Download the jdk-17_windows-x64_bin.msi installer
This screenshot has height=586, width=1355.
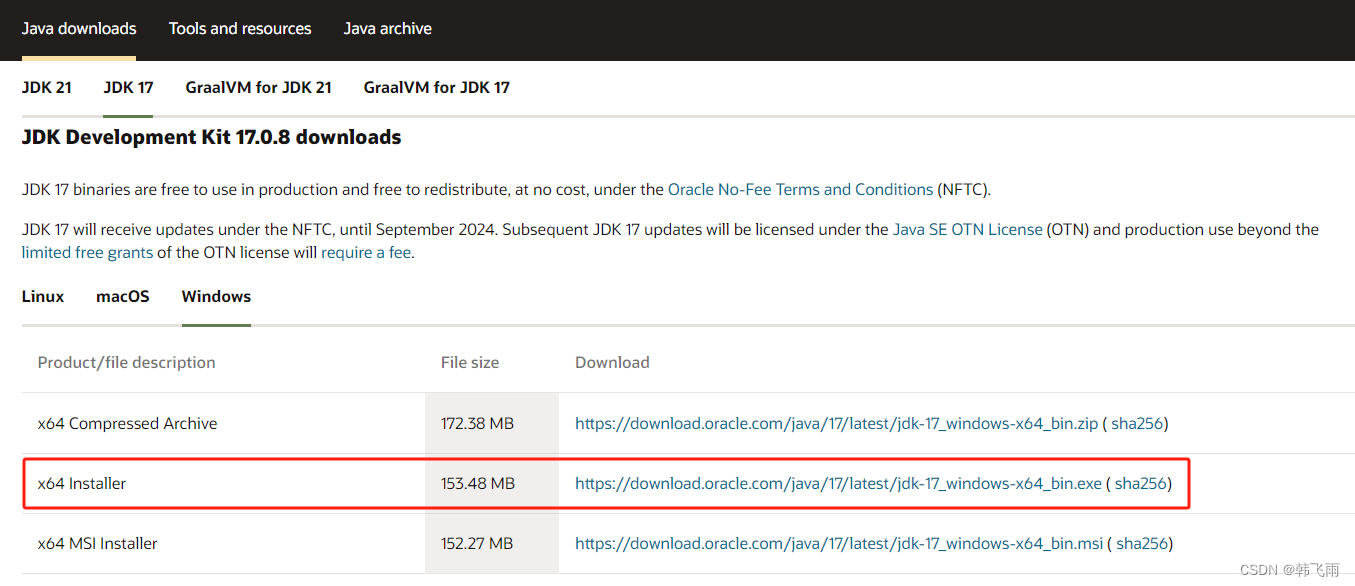click(839, 544)
